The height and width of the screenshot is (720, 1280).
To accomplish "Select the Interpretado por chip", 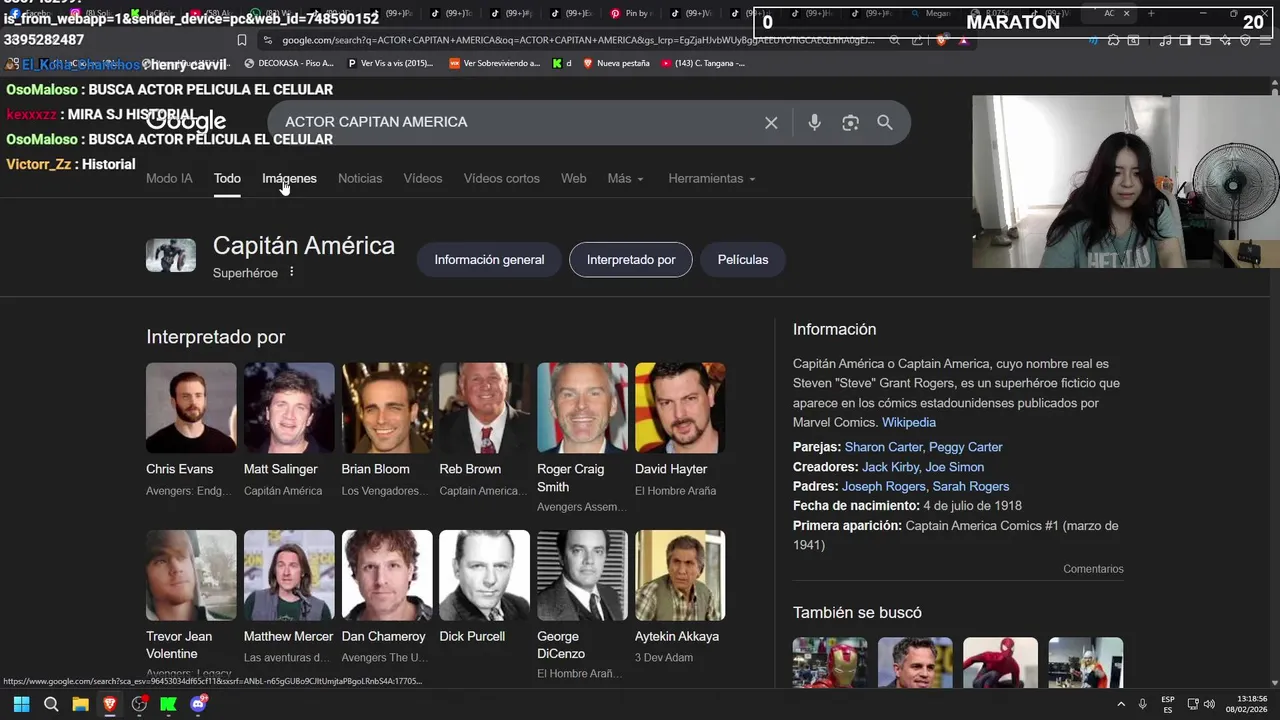I will 631,260.
